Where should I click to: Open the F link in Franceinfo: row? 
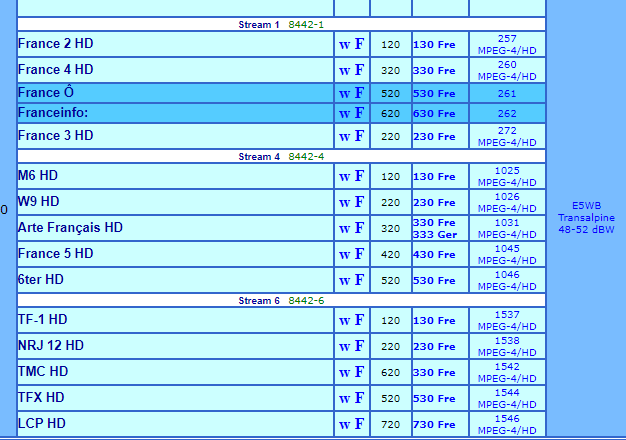coord(359,113)
